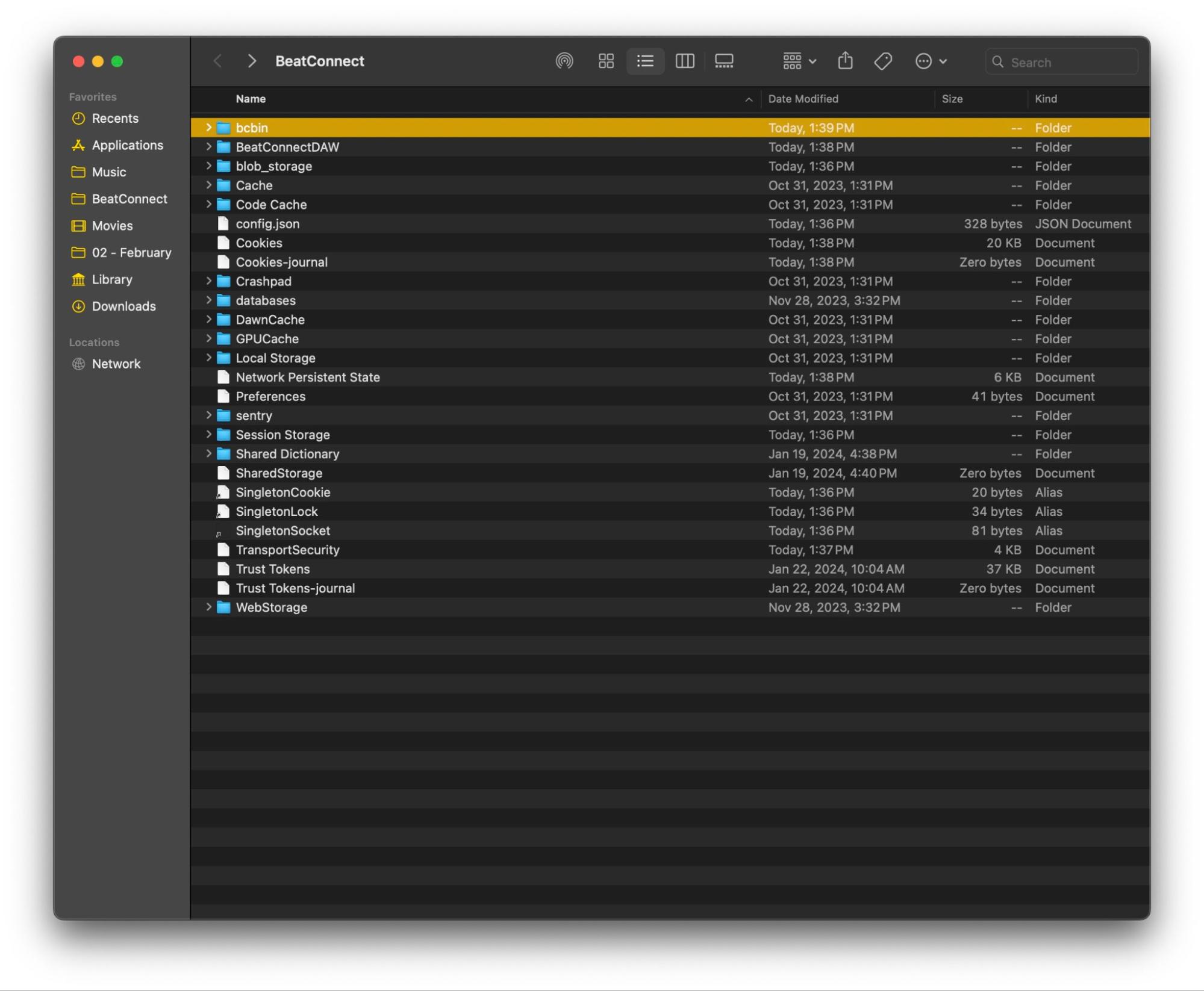Screen dimensions: 1204x991
Task: Select the Cookies-journal file icon
Action: tap(223, 263)
